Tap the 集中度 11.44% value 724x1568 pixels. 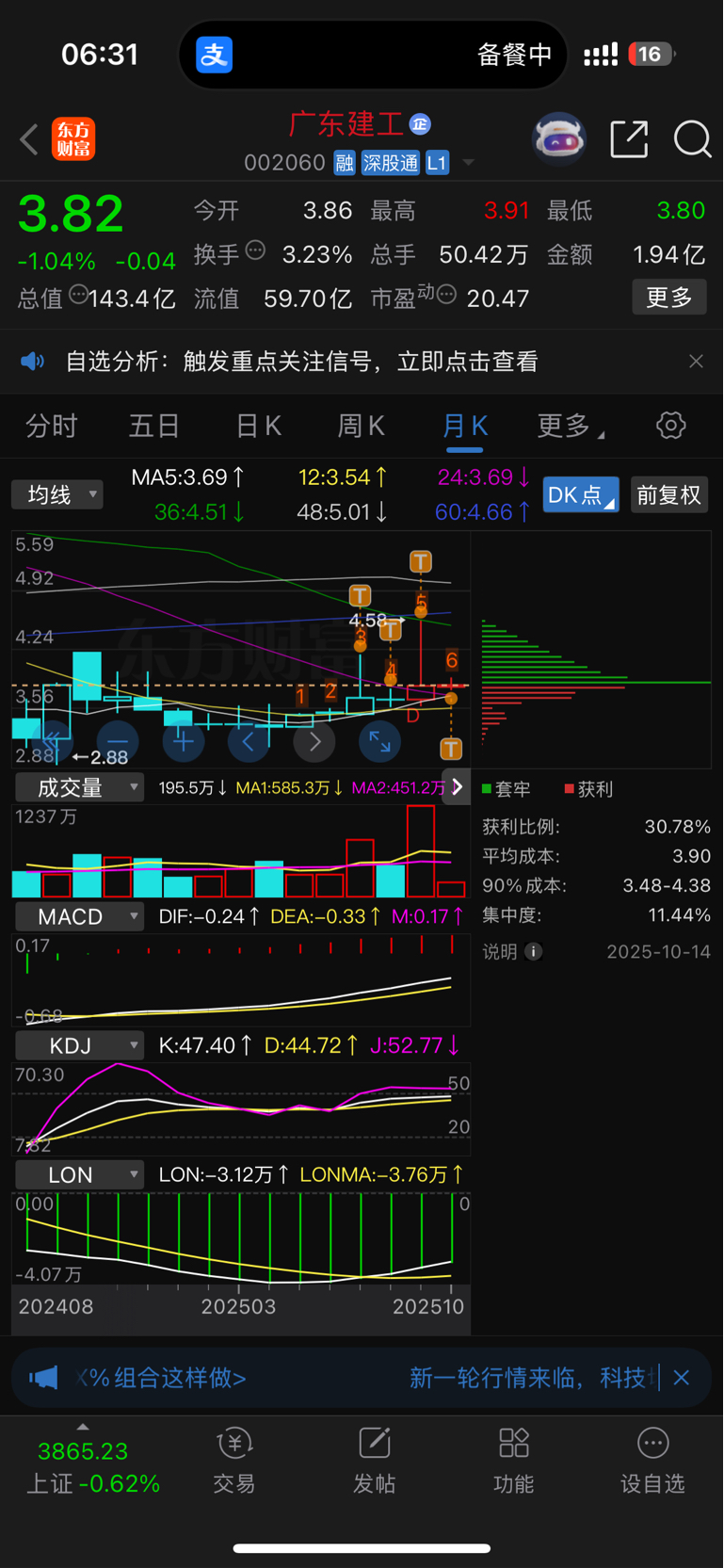(680, 914)
